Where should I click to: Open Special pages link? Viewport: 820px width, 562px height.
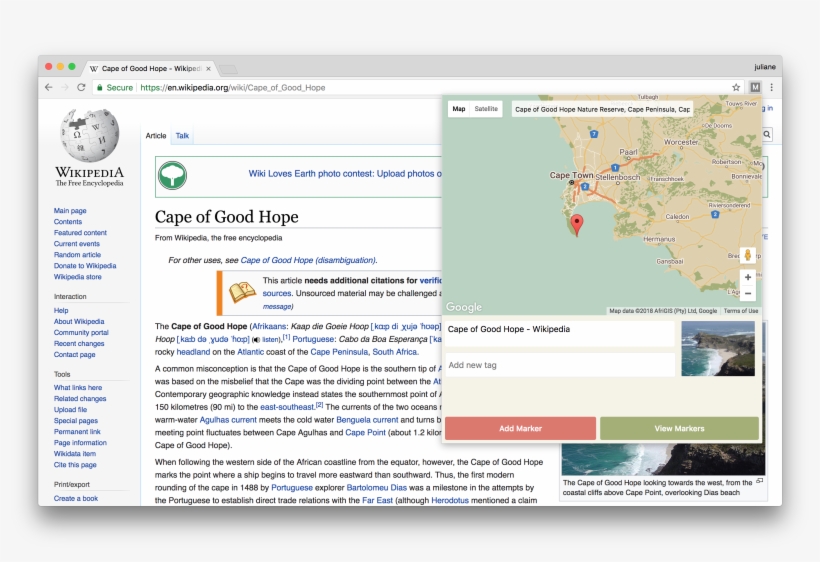coord(76,420)
